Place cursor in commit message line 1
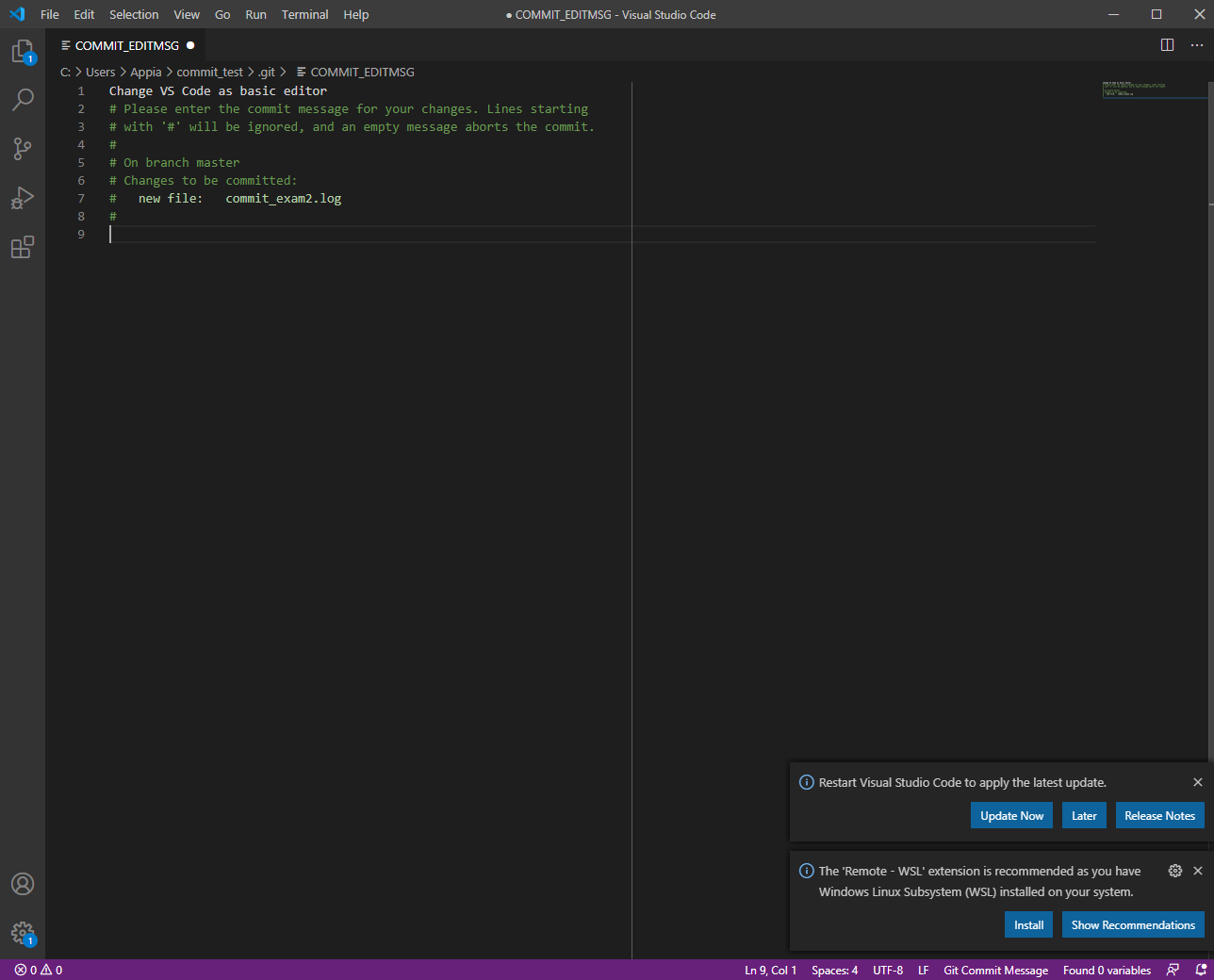1214x980 pixels. point(218,90)
